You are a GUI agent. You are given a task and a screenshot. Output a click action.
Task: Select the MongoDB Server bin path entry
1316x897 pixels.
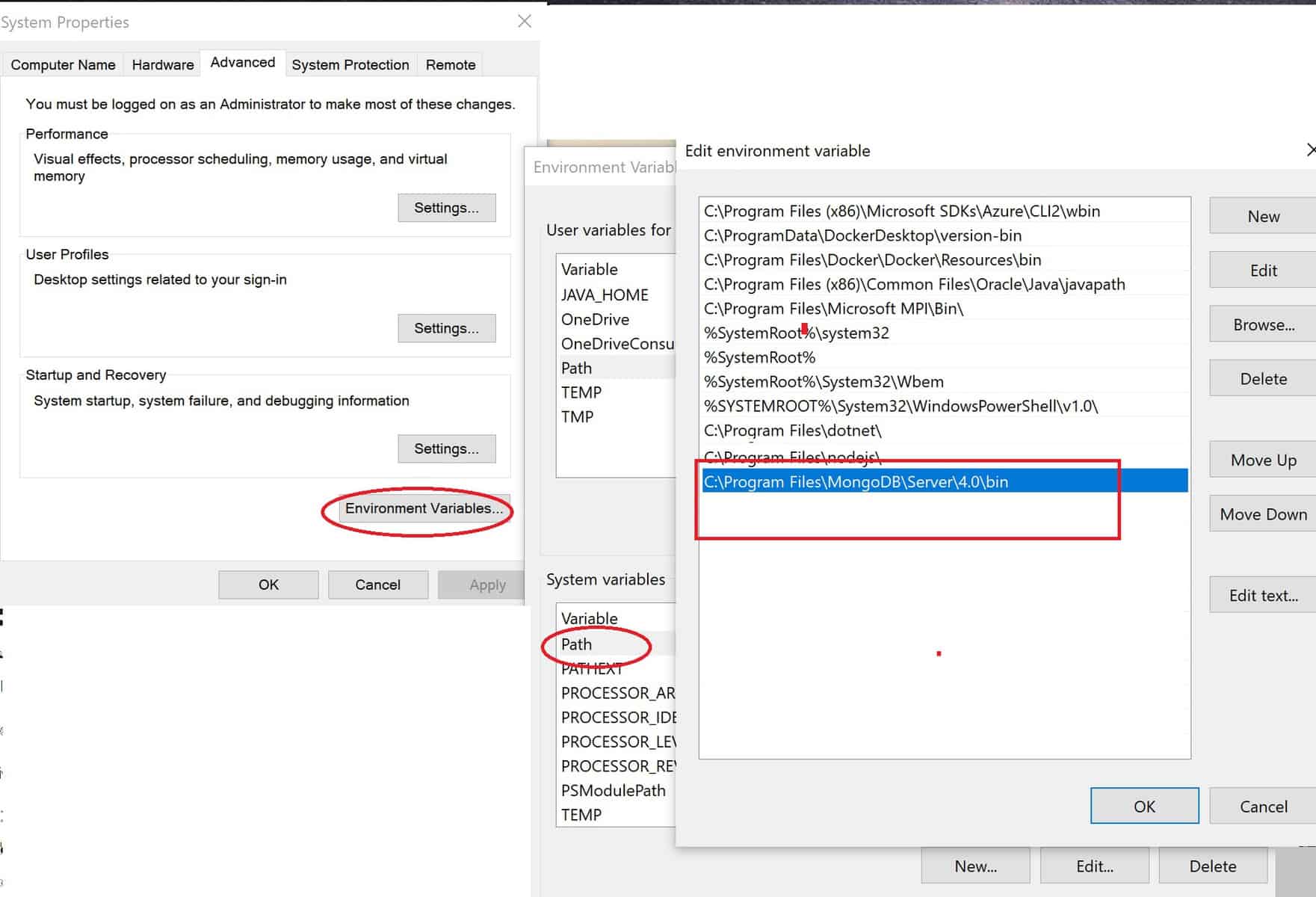pos(945,481)
